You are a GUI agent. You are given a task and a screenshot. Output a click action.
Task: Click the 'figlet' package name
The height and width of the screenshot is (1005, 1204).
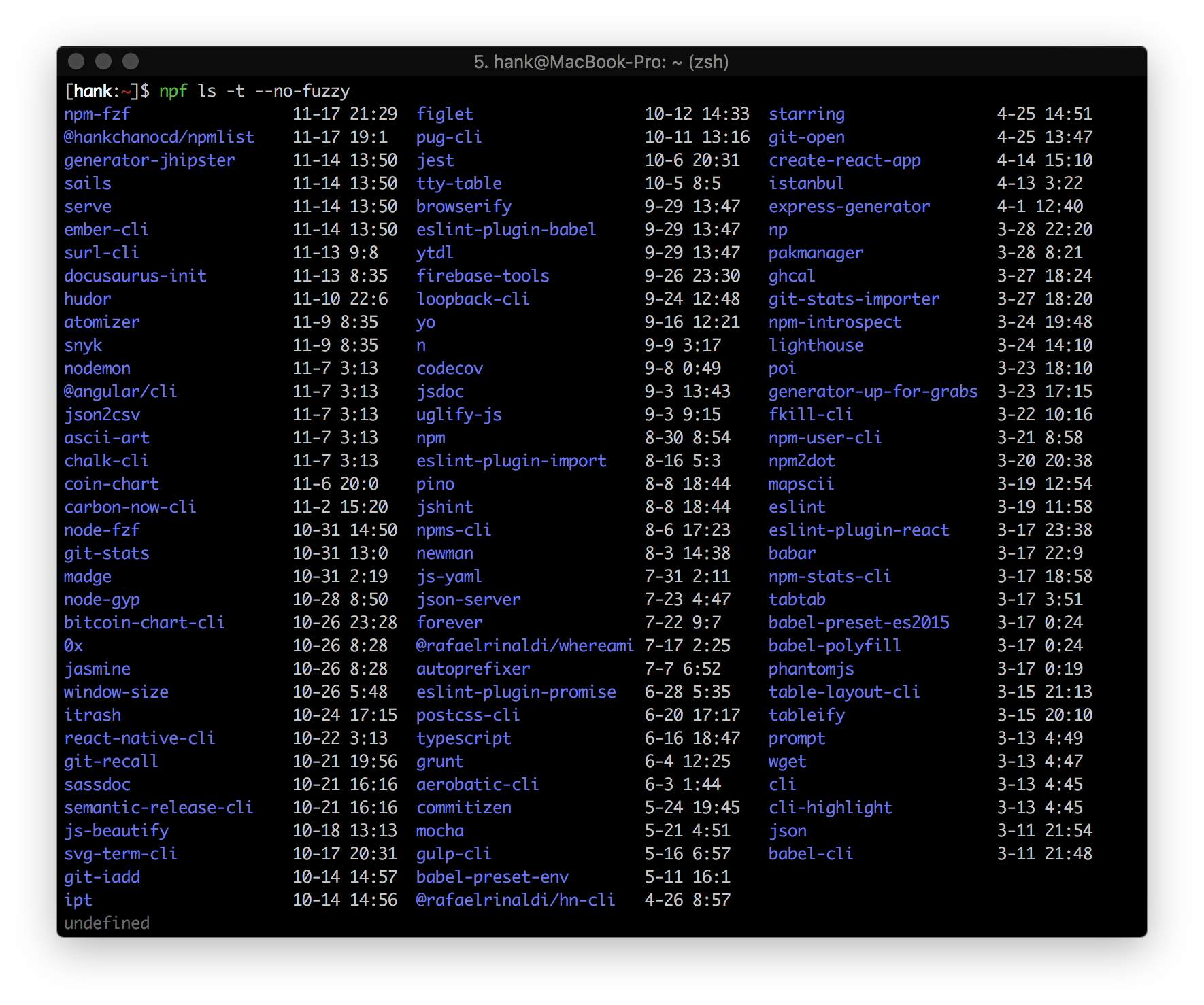(x=445, y=114)
